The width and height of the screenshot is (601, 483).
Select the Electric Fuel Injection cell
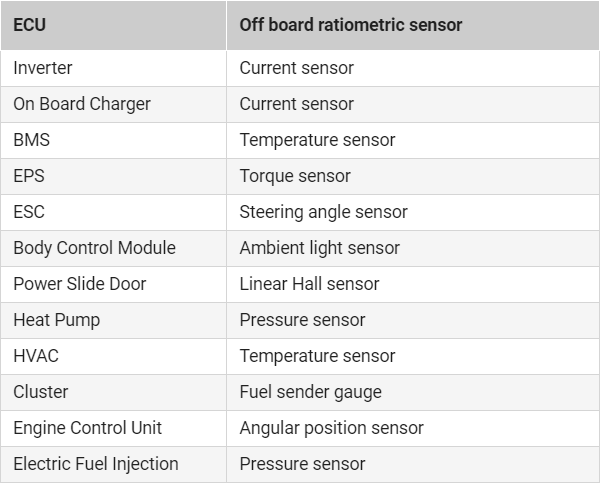click(96, 464)
